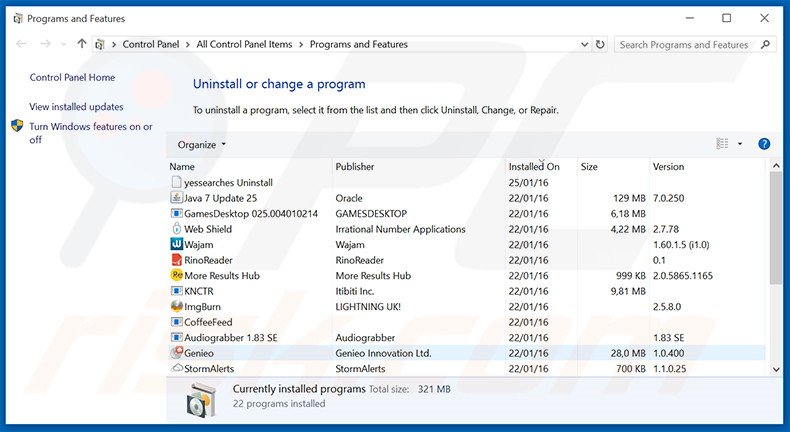Click the StormAlerts cloud icon
Screen dimensions: 790x432
[x=176, y=368]
